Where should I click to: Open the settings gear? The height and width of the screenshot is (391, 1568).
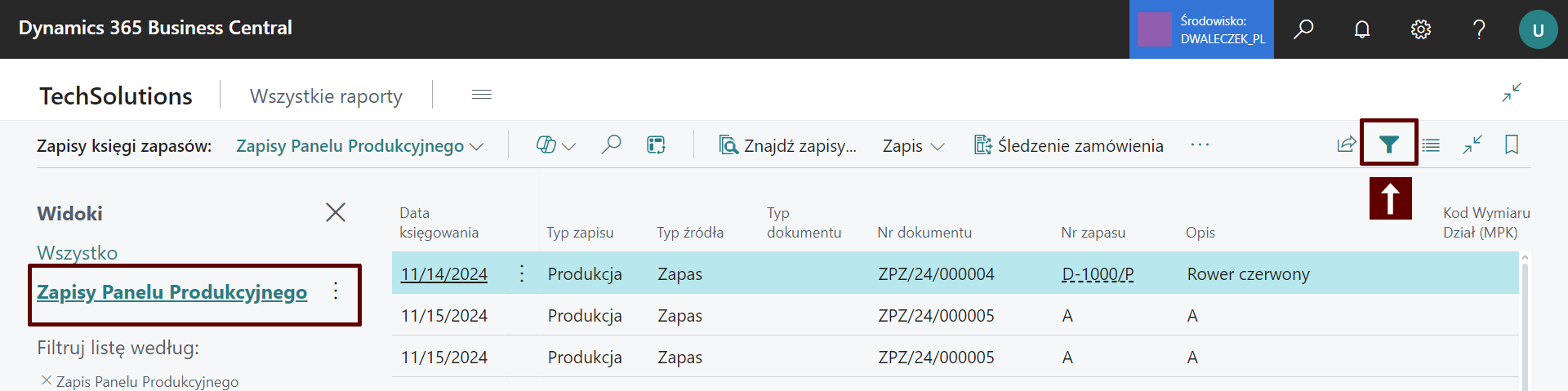pyautogui.click(x=1421, y=29)
